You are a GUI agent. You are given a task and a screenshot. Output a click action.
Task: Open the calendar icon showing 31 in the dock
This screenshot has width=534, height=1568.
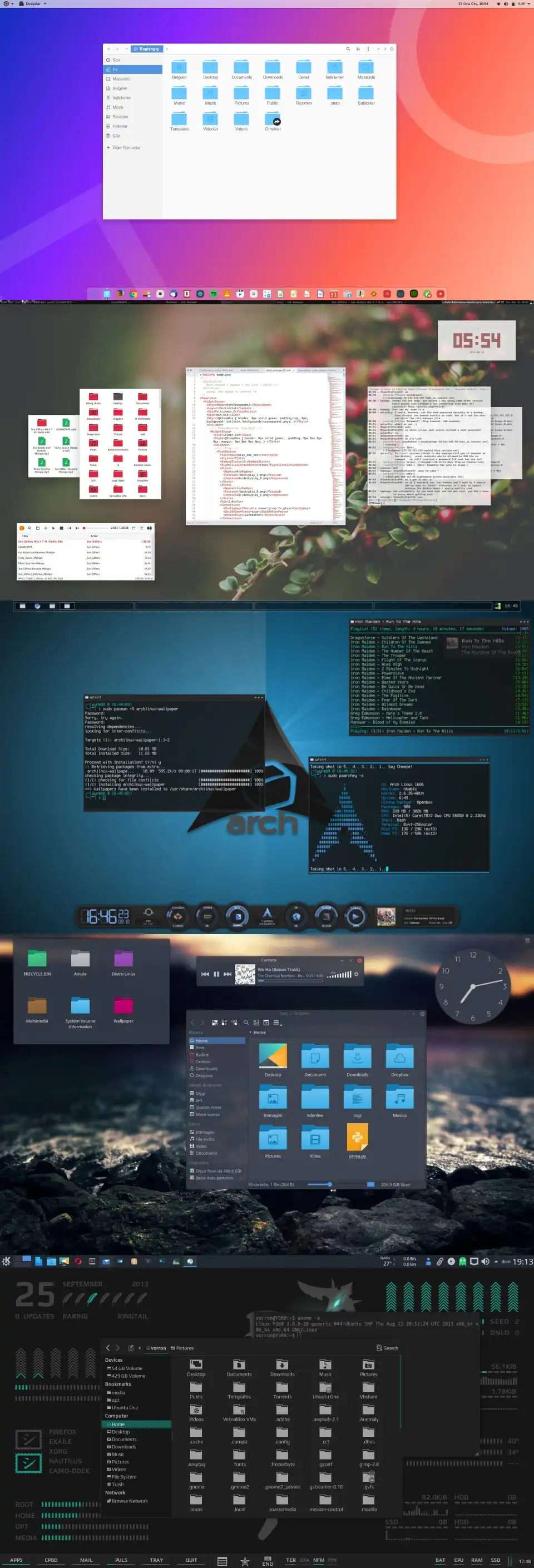334,294
